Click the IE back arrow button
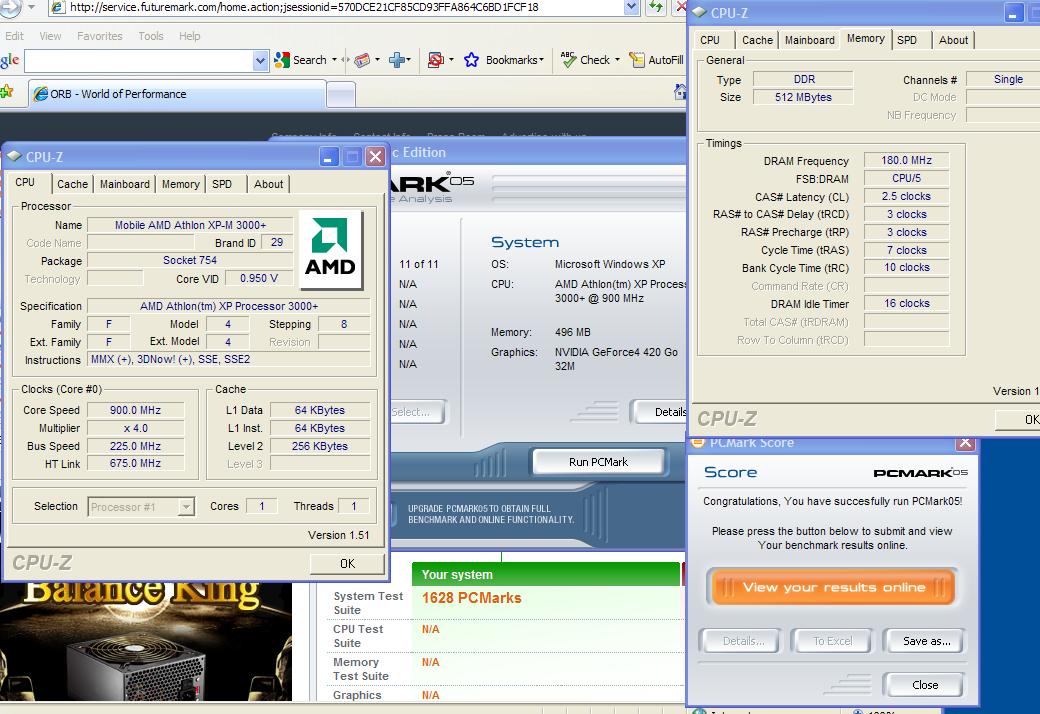This screenshot has height=714, width=1040. 9,8
